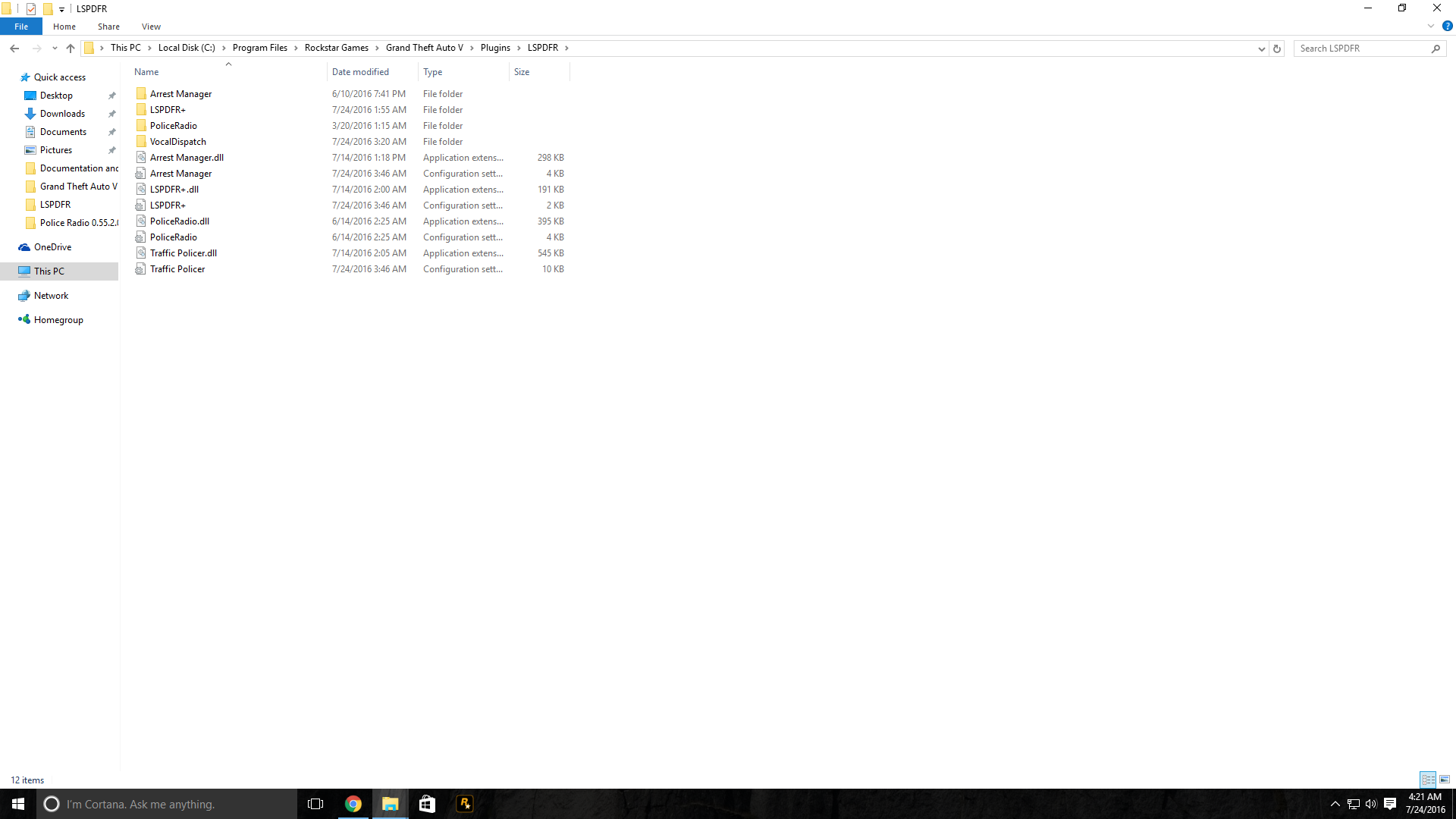1456x819 pixels.
Task: Open Windows Store from the taskbar
Action: (x=427, y=804)
